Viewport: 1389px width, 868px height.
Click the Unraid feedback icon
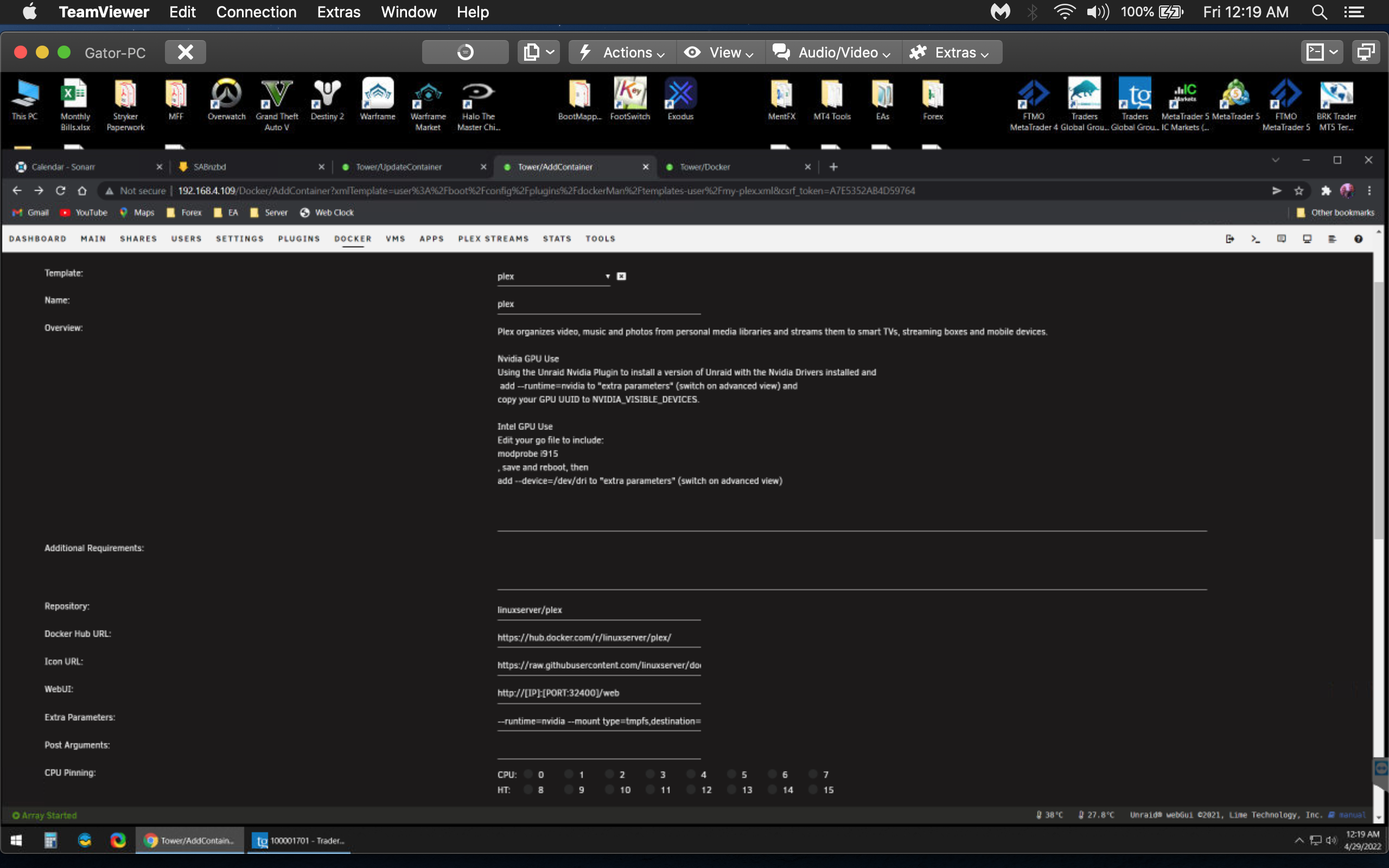1281,239
